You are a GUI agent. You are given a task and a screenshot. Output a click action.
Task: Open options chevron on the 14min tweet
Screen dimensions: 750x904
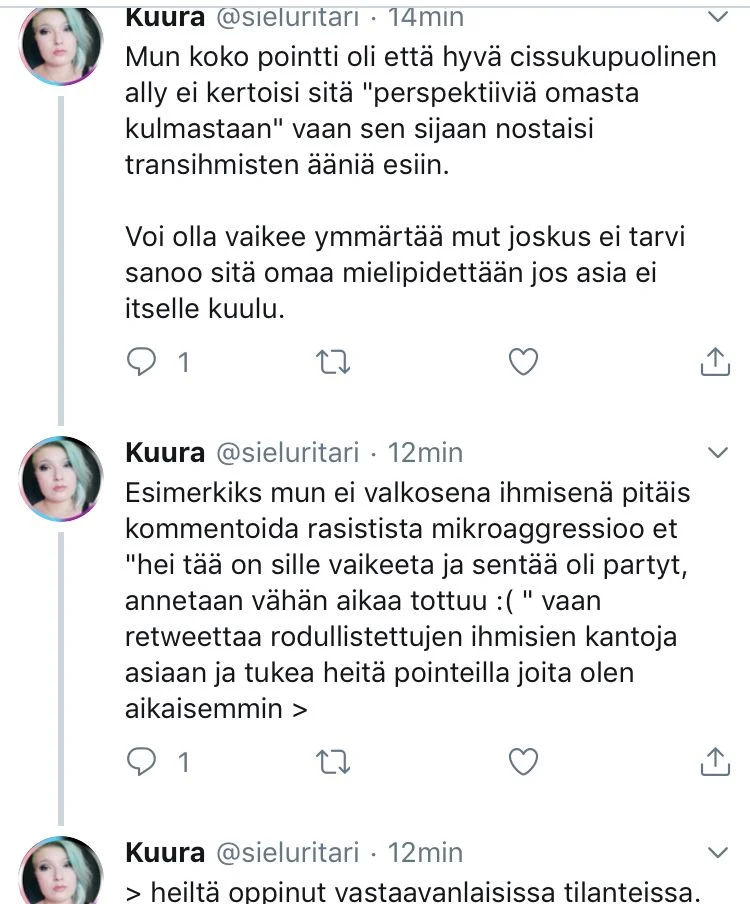pos(718,16)
